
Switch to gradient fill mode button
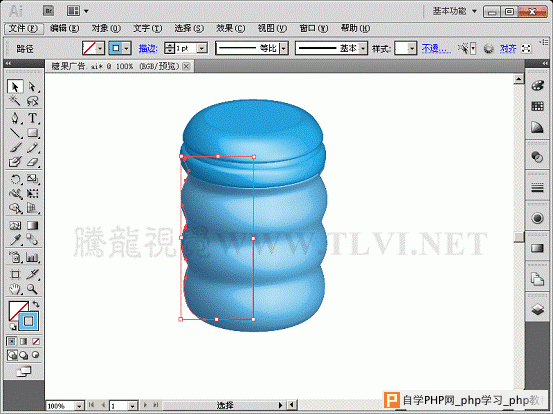pos(24,341)
